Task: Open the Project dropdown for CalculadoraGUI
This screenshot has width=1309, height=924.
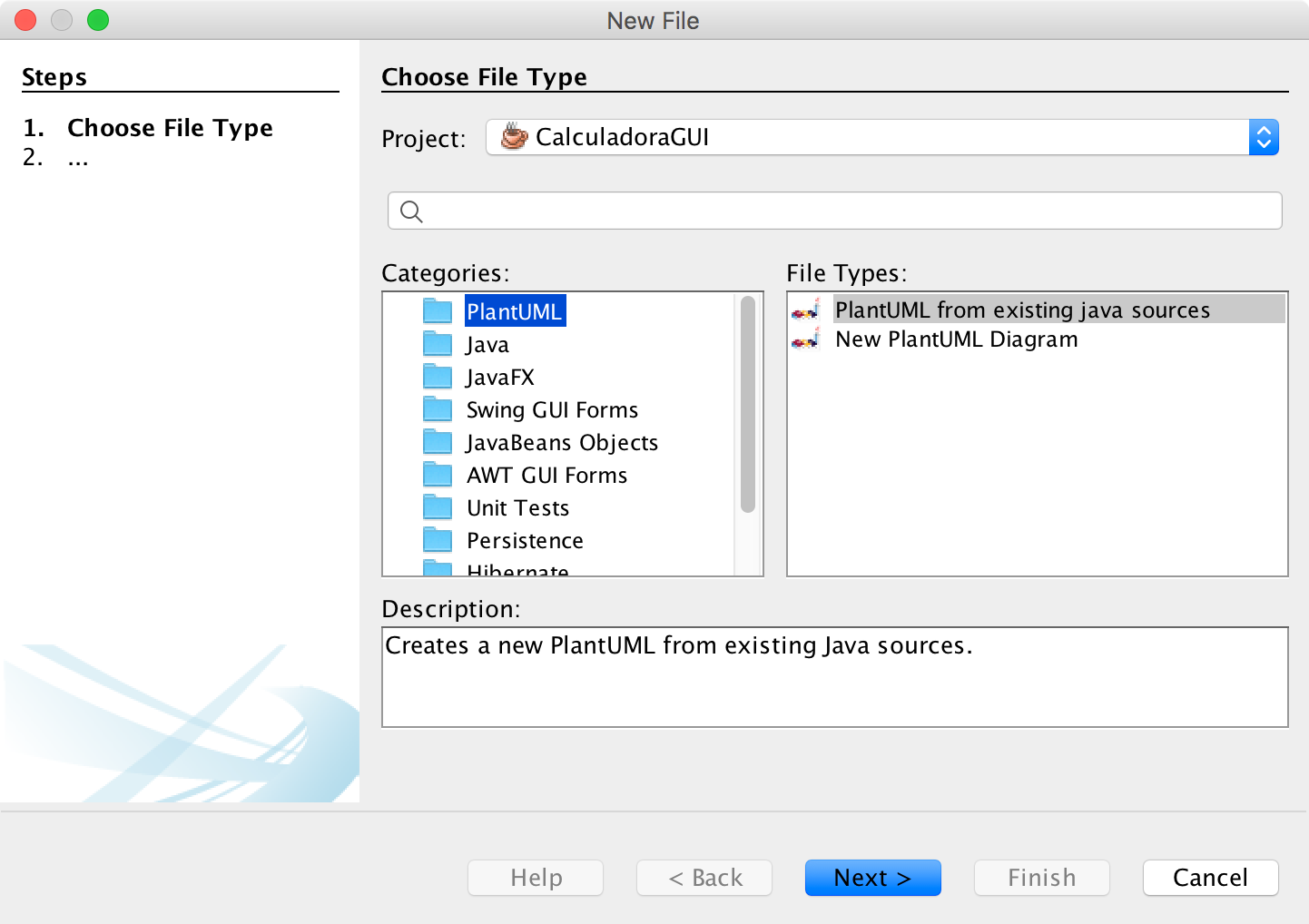Action: click(x=1264, y=137)
